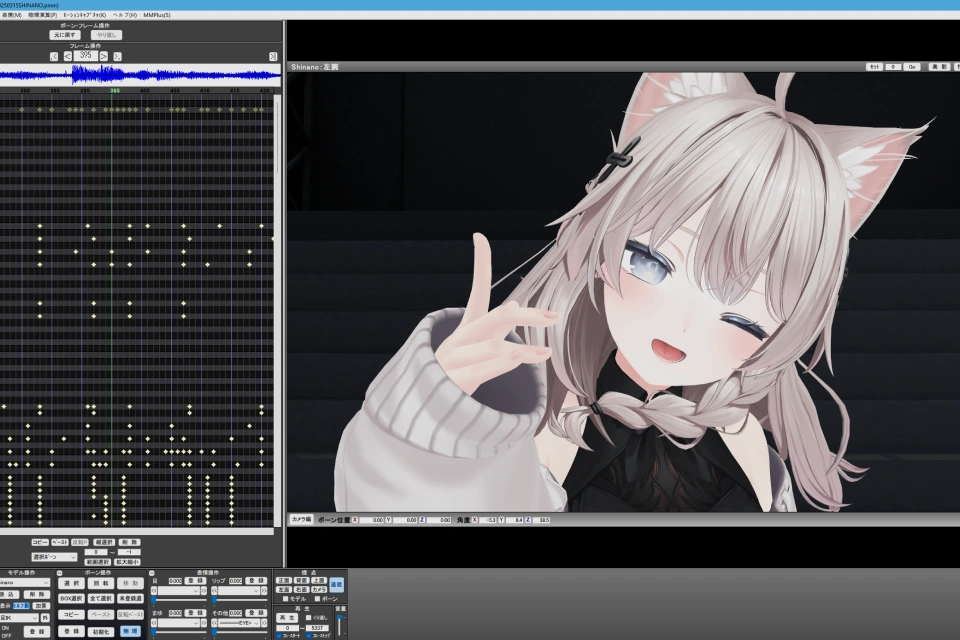Screen dimensions: 960x640
Task: Collapse the 表情操作 panel minus icon
Action: click(x=152, y=573)
